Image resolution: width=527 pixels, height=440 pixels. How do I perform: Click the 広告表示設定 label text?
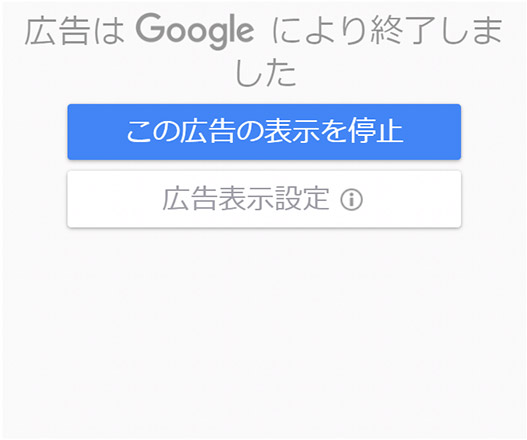[x=246, y=199]
